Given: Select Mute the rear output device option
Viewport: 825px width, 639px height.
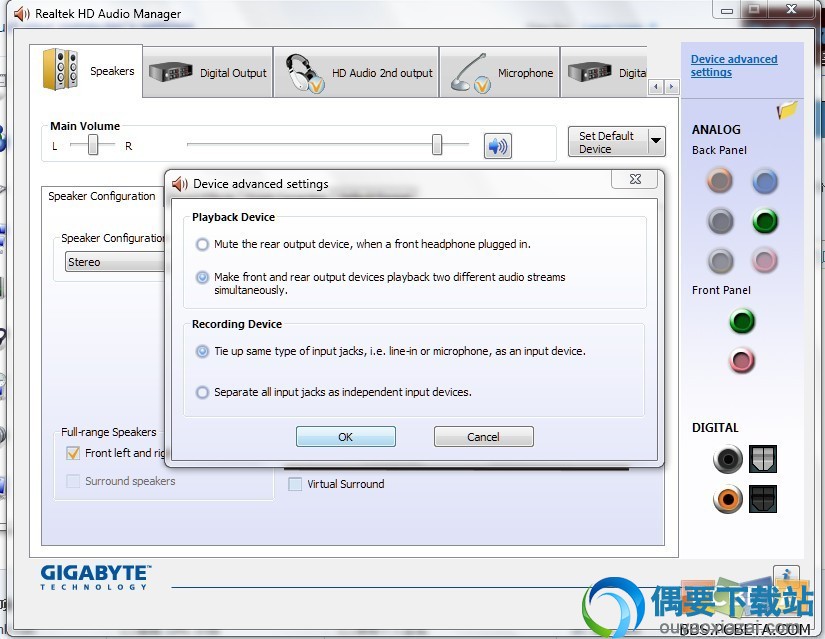Looking at the screenshot, I should (x=202, y=244).
